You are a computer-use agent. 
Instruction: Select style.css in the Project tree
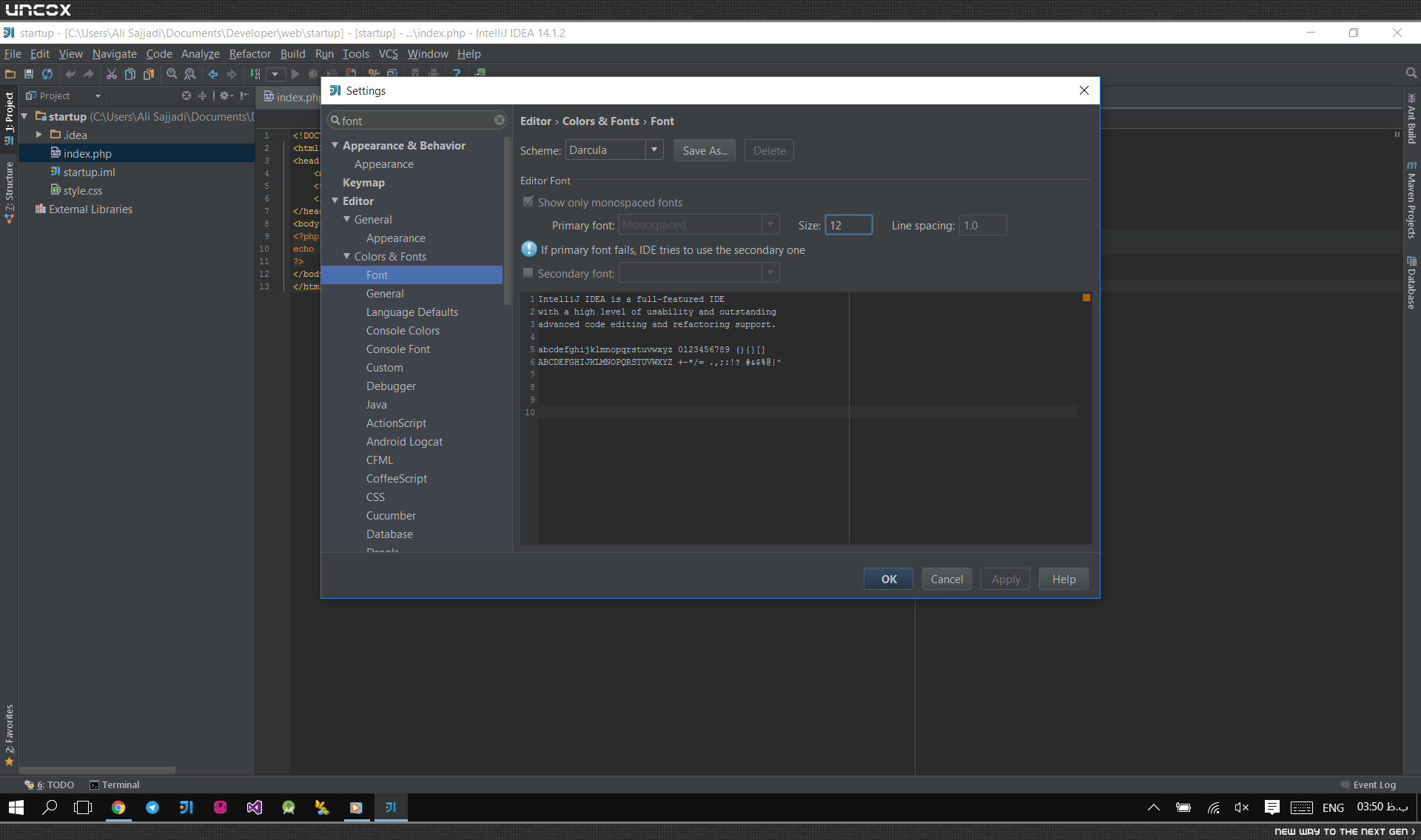pos(83,190)
